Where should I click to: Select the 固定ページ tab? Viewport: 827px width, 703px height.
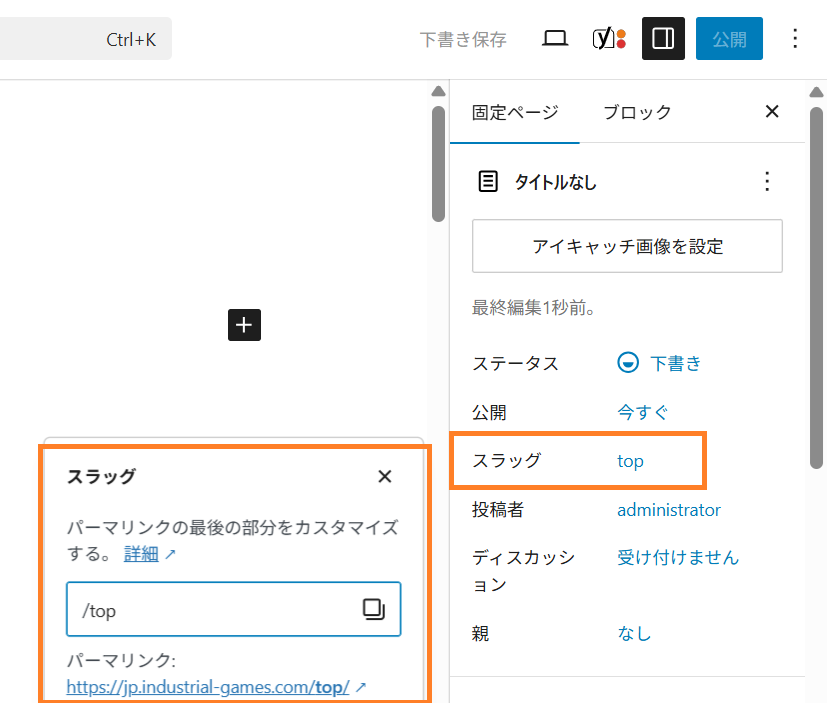(515, 112)
